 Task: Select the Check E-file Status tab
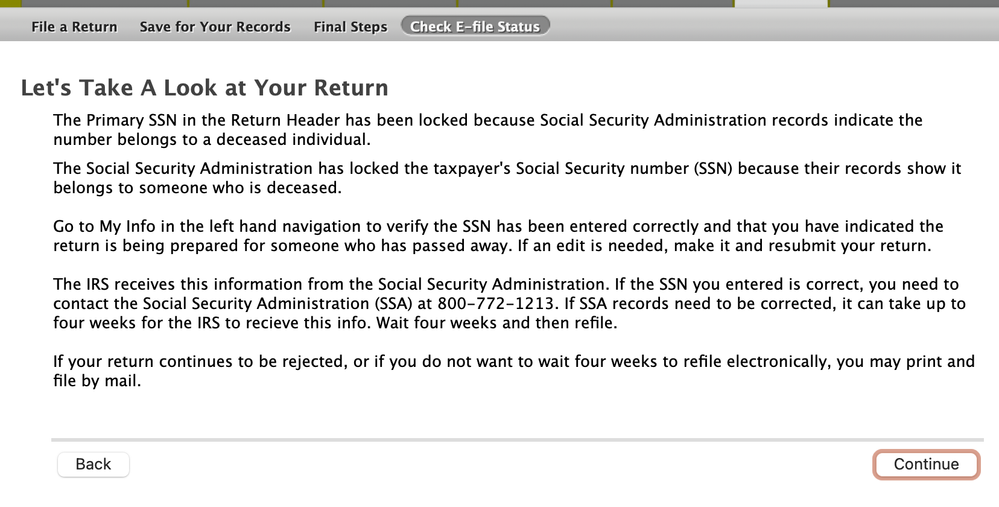(475, 26)
